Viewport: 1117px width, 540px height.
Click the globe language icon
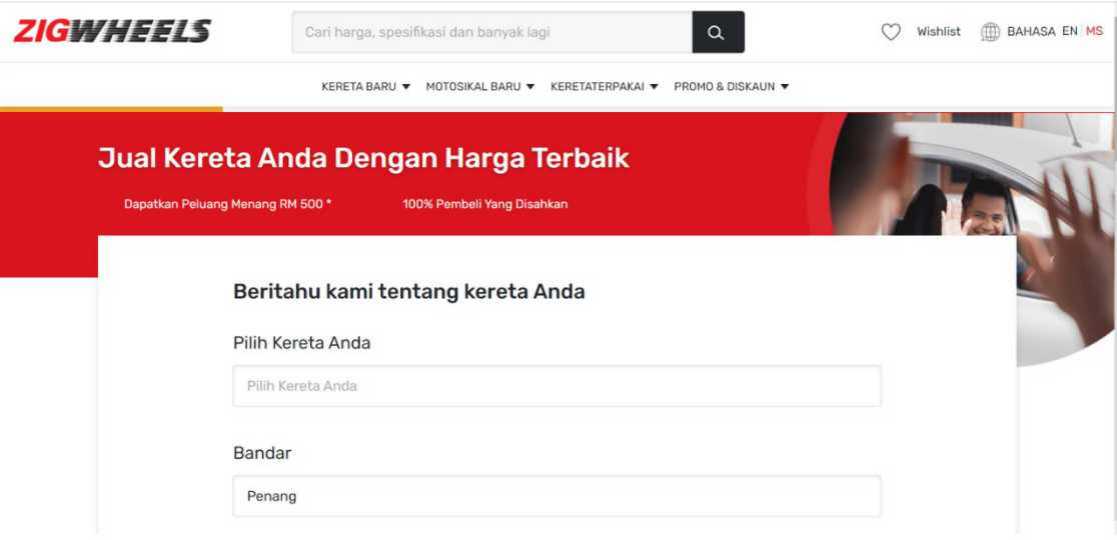[x=990, y=32]
